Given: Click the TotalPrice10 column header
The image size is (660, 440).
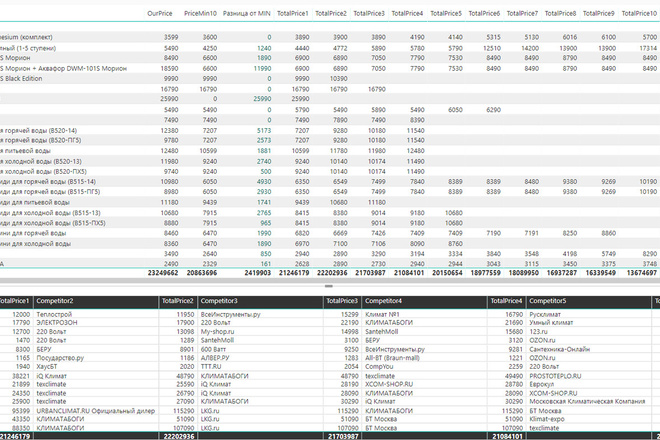Looking at the screenshot, I should click(639, 13).
